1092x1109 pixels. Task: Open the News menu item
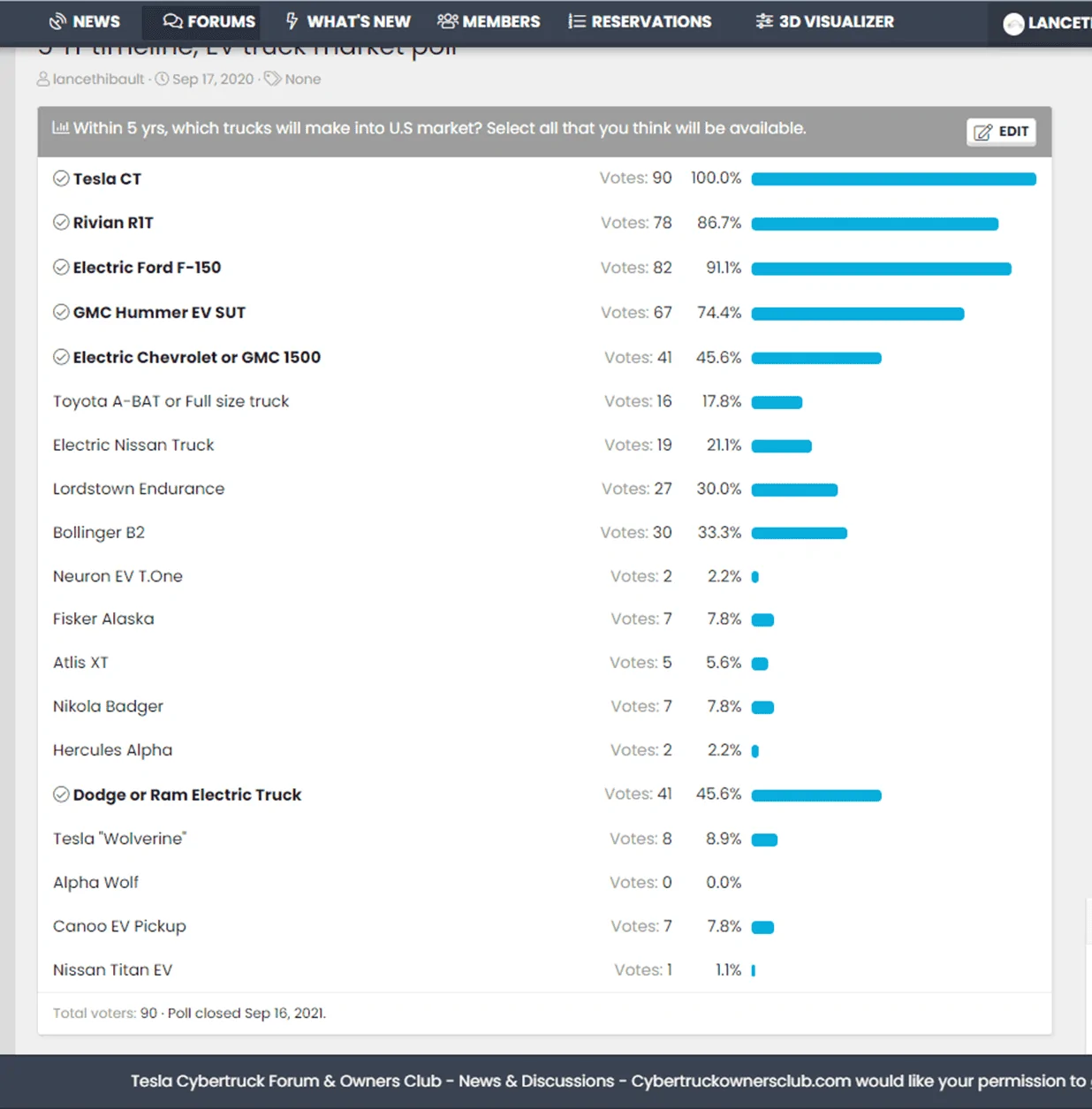[x=85, y=21]
